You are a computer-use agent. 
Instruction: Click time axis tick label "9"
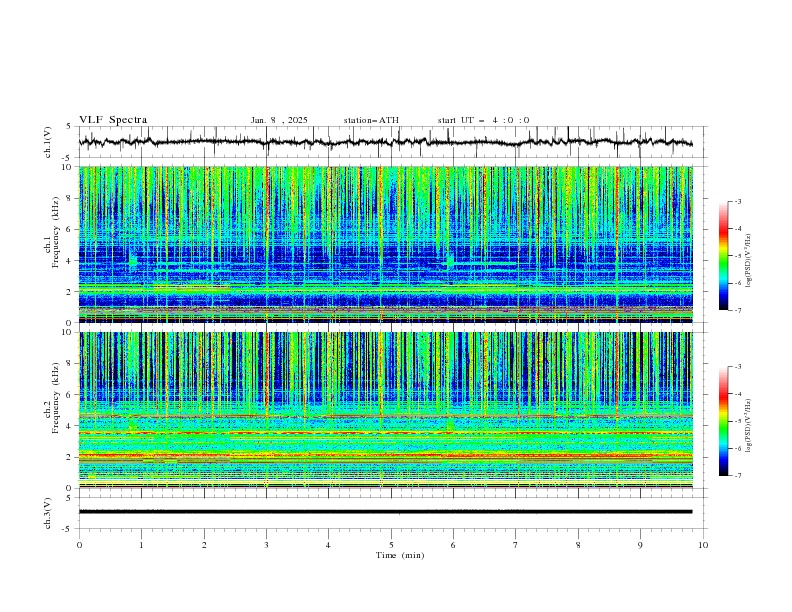click(x=640, y=545)
